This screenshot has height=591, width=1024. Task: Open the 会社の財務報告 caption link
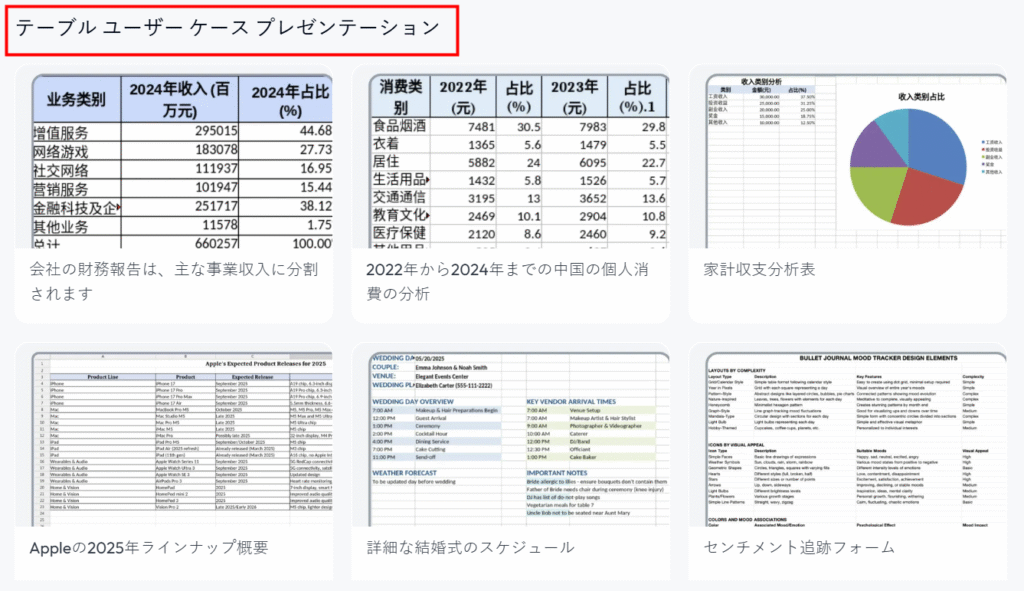click(x=170, y=281)
